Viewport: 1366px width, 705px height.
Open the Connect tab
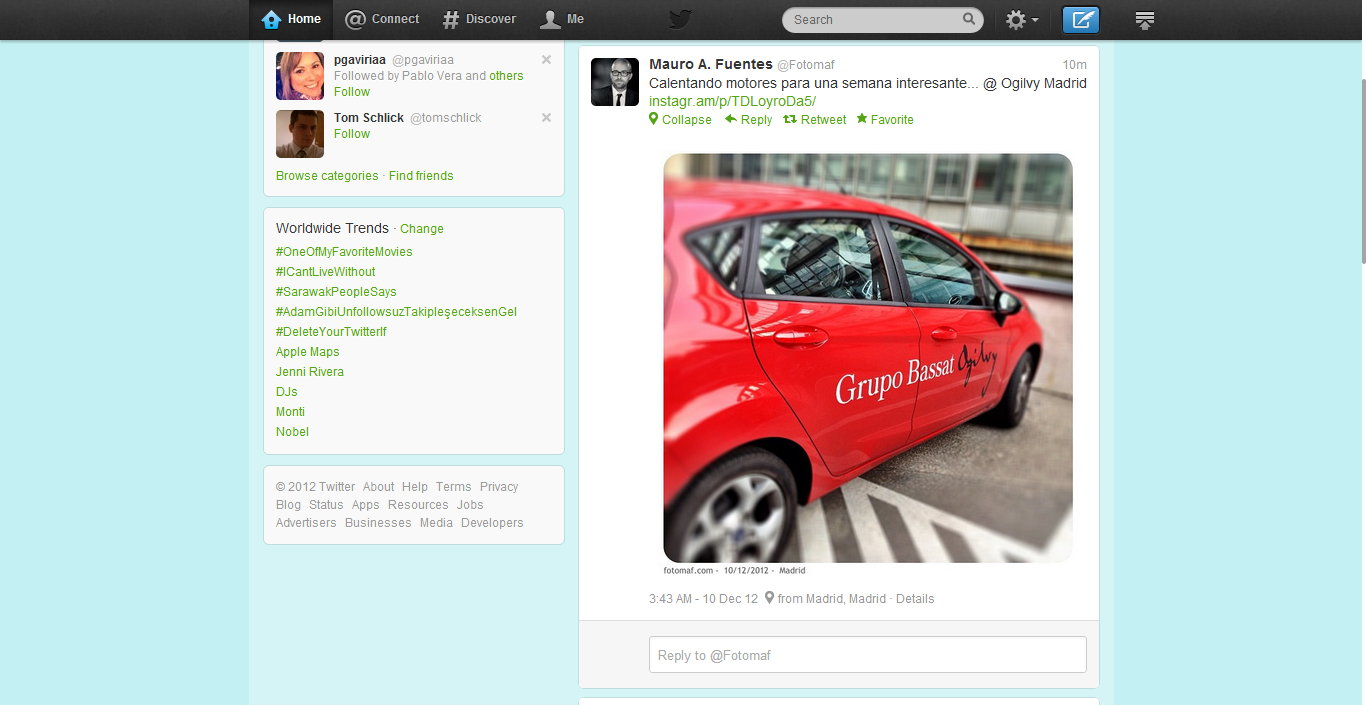[382, 19]
